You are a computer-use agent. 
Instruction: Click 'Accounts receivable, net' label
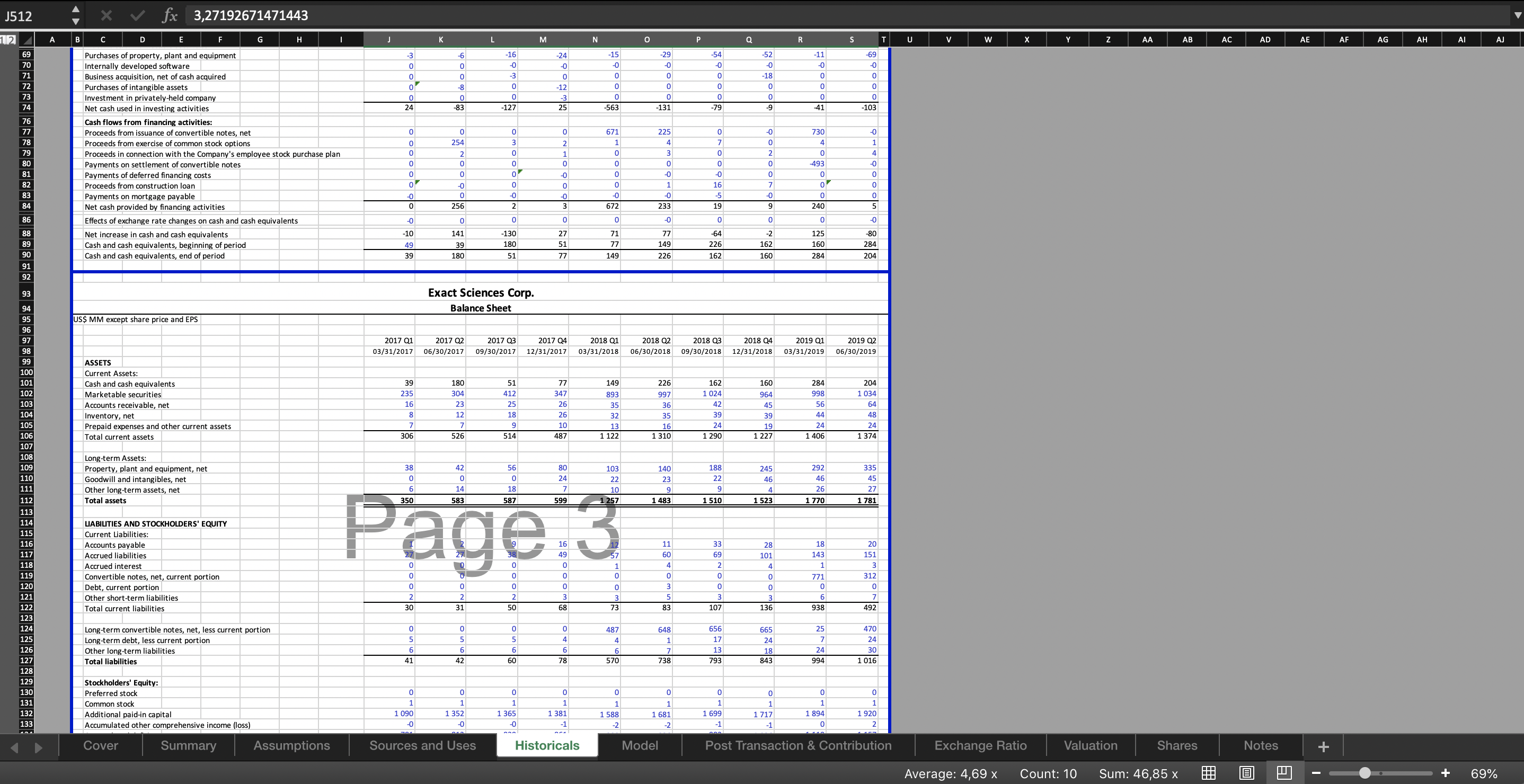pos(127,405)
